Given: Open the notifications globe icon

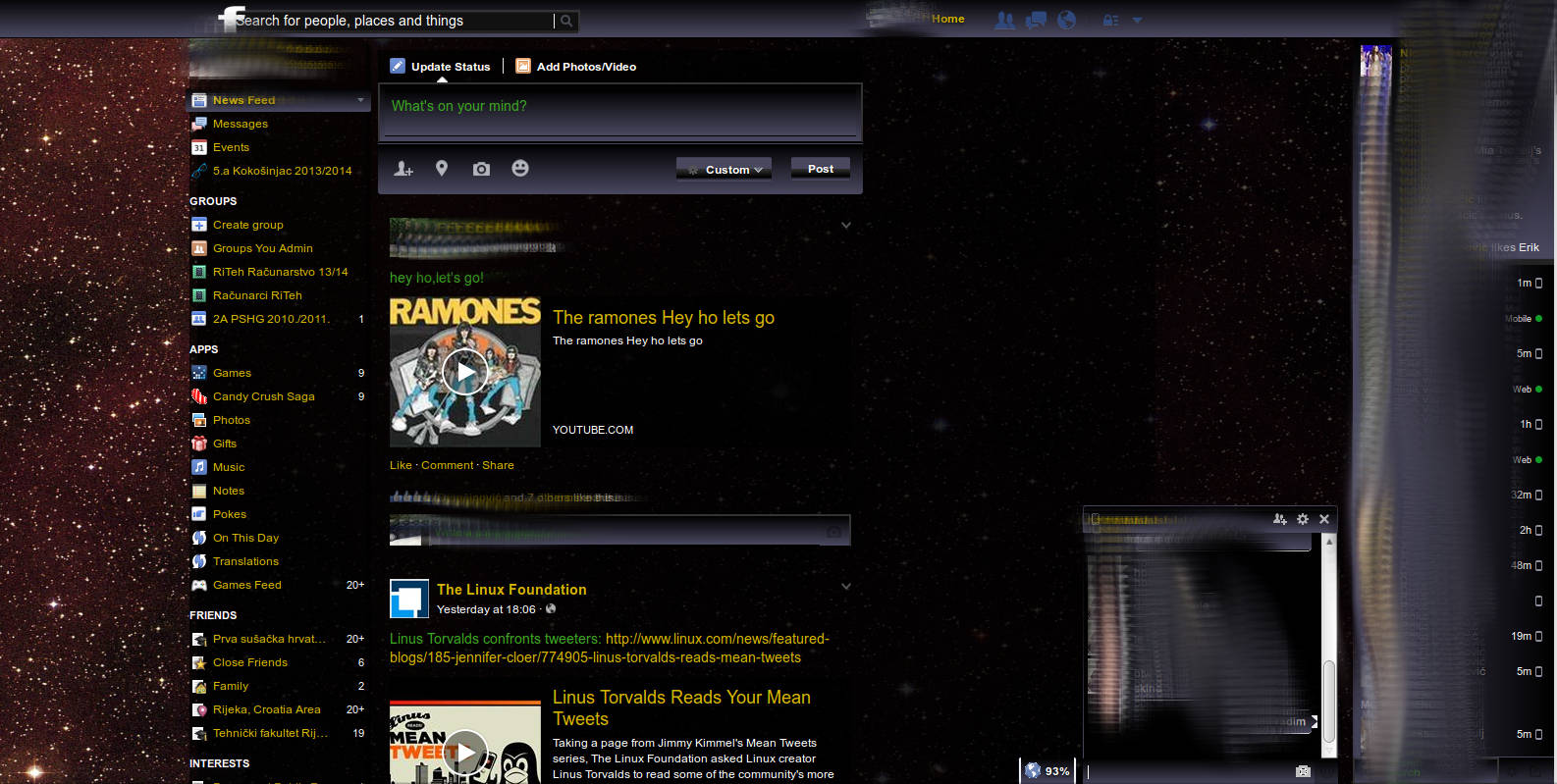Looking at the screenshot, I should coord(1067,20).
